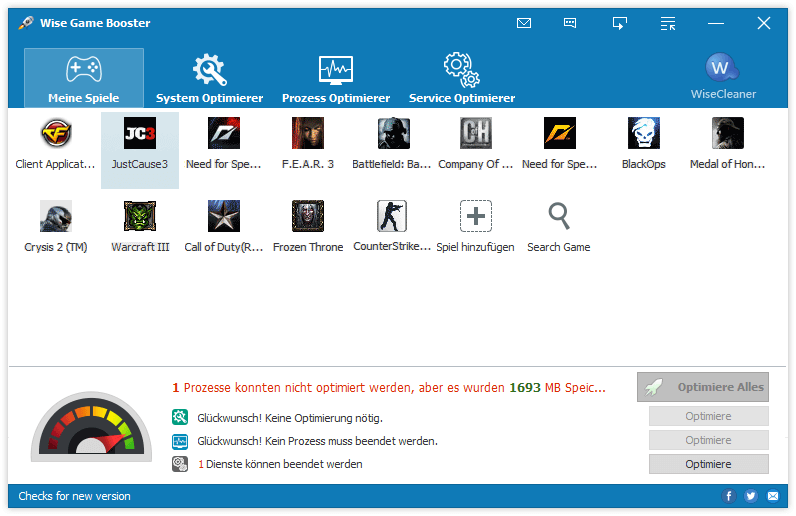Open the Client Application game icon
The image size is (796, 516).
tap(56, 133)
